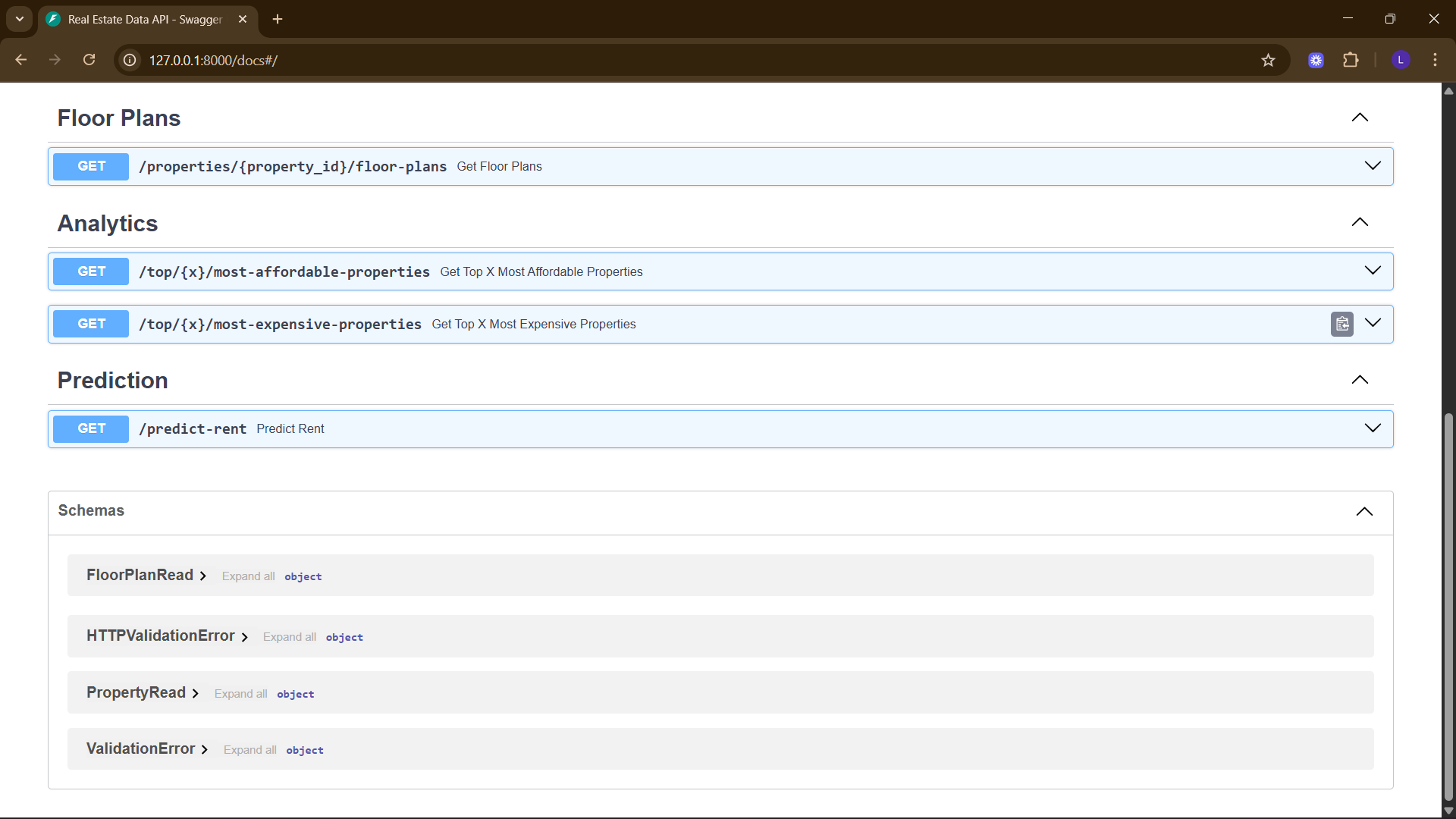Viewport: 1456px width, 819px height.
Task: Collapse the Schemas panel
Action: click(x=1364, y=511)
